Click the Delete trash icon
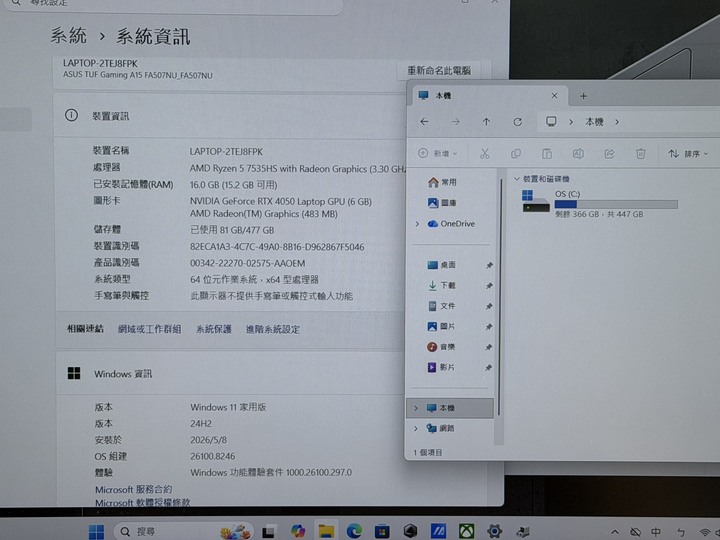The image size is (720, 540). (641, 153)
